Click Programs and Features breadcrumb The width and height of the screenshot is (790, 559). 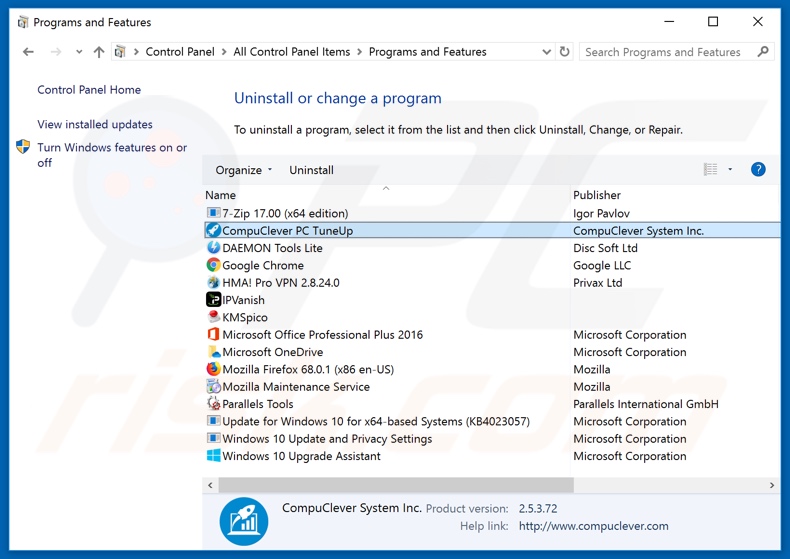pos(428,51)
